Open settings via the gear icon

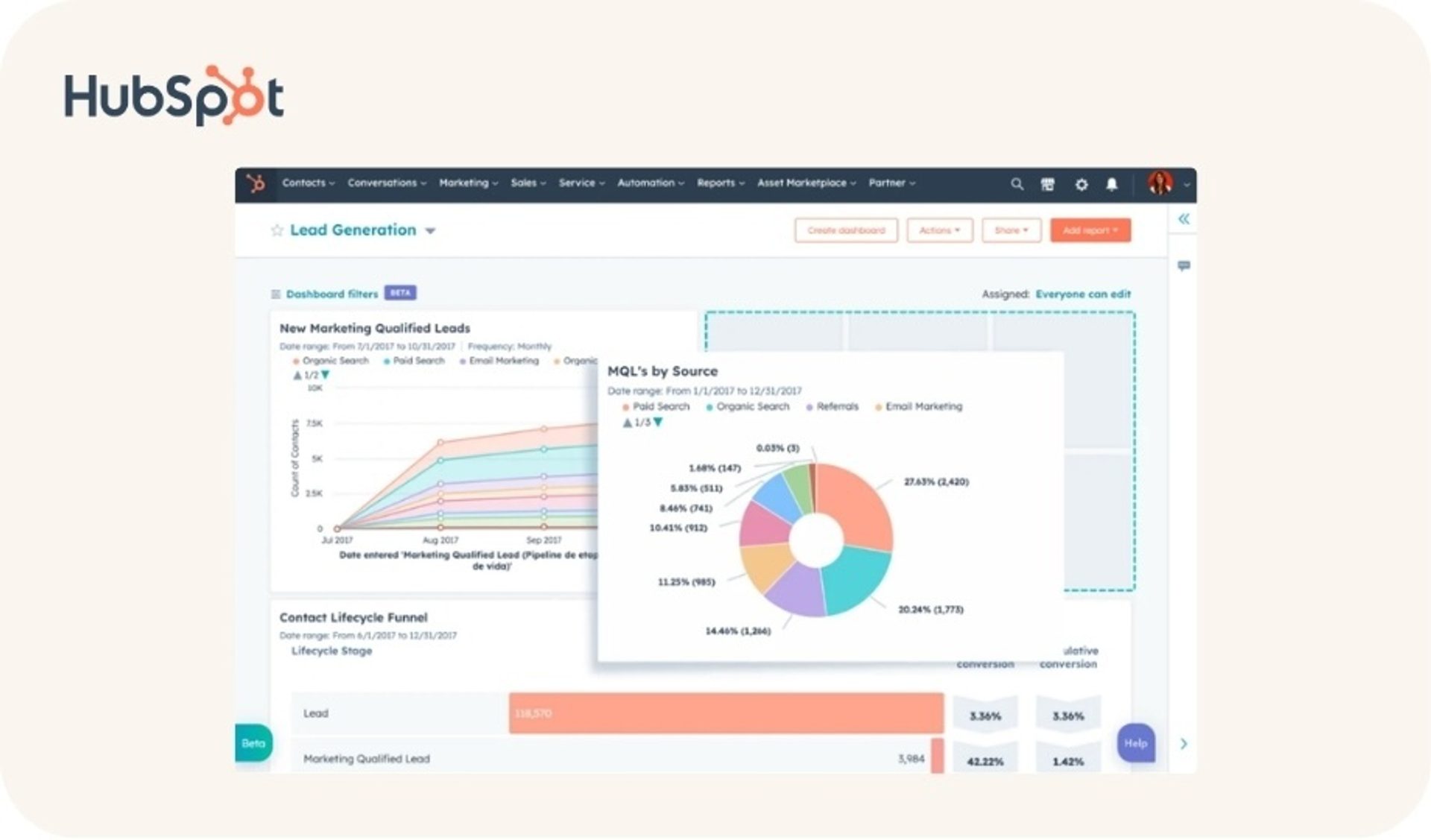point(1081,184)
